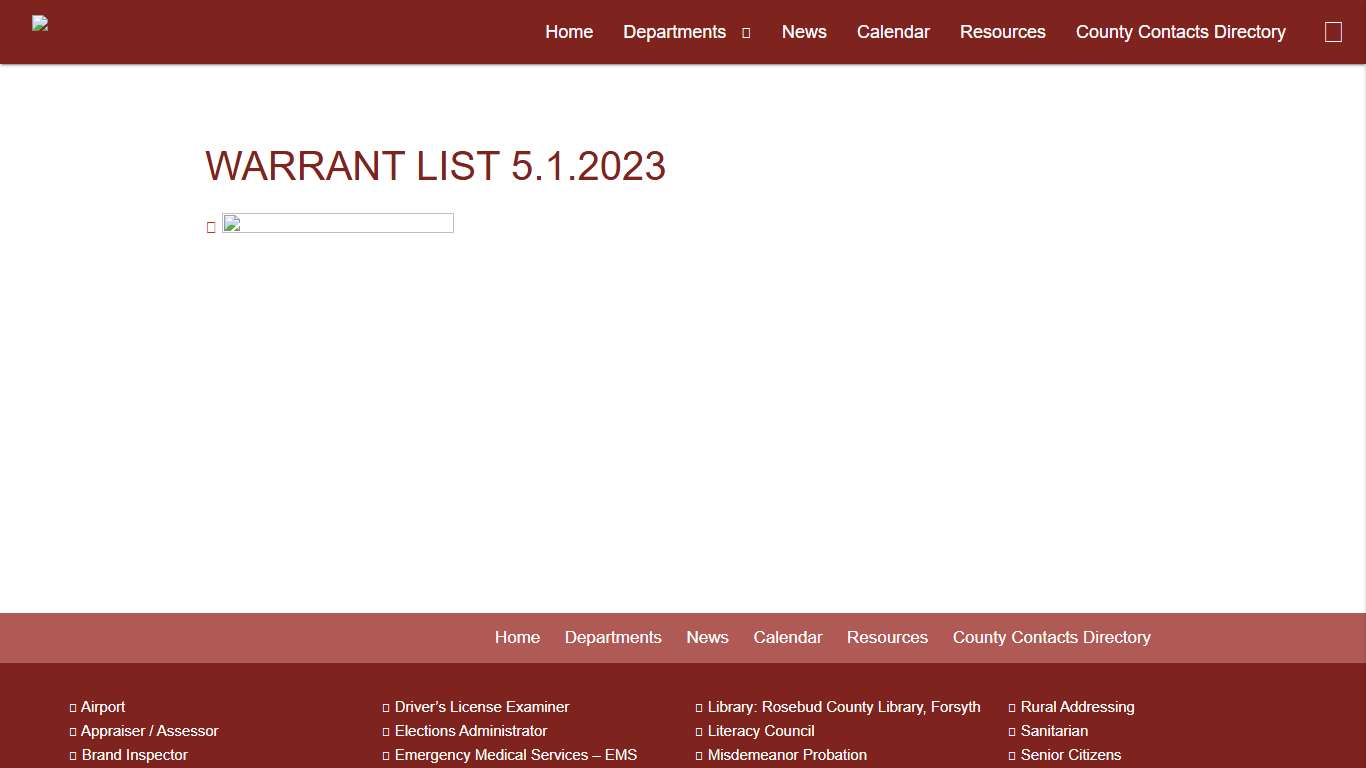Screen dimensions: 1366x768
Task: Open the Airport department link
Action: (x=103, y=707)
